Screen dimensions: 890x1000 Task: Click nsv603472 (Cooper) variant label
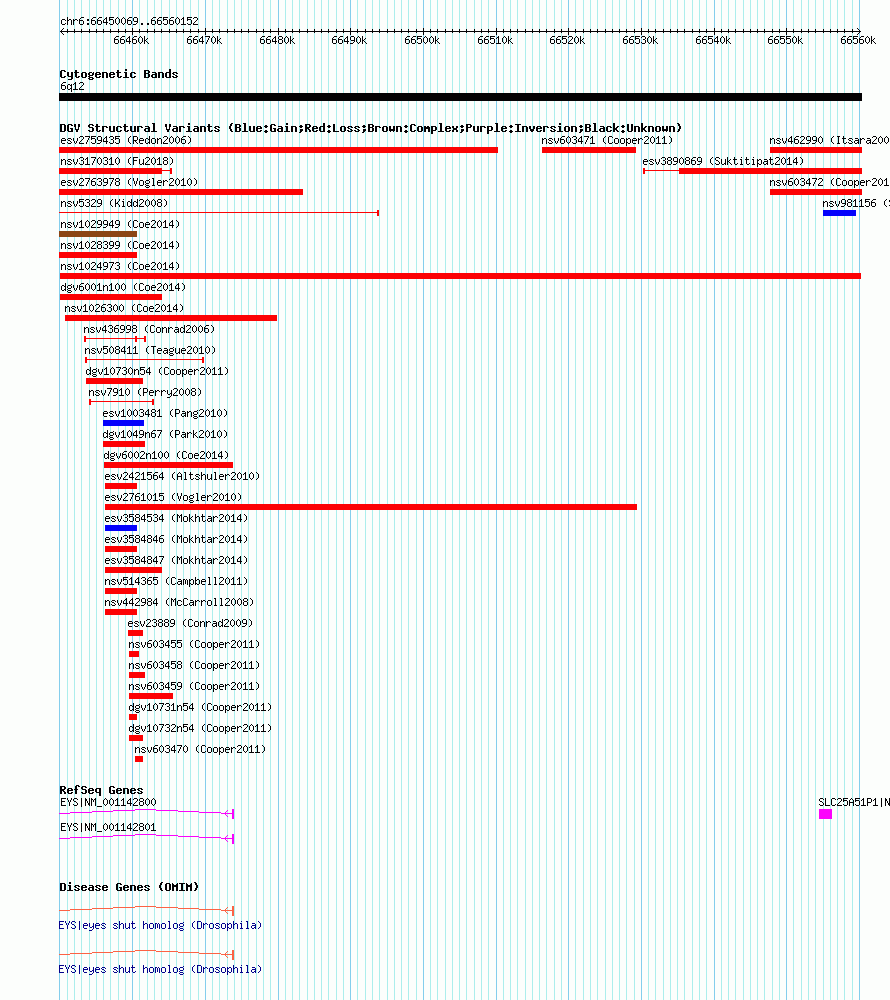pyautogui.click(x=829, y=182)
